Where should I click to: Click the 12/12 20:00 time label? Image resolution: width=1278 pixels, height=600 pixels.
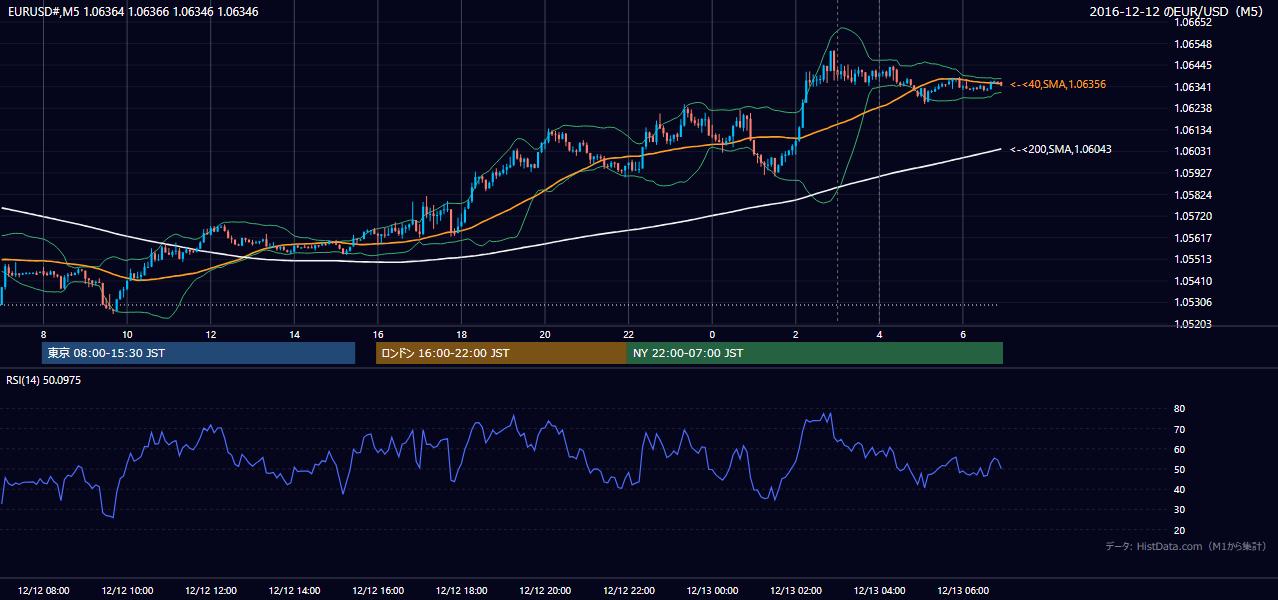tap(545, 591)
